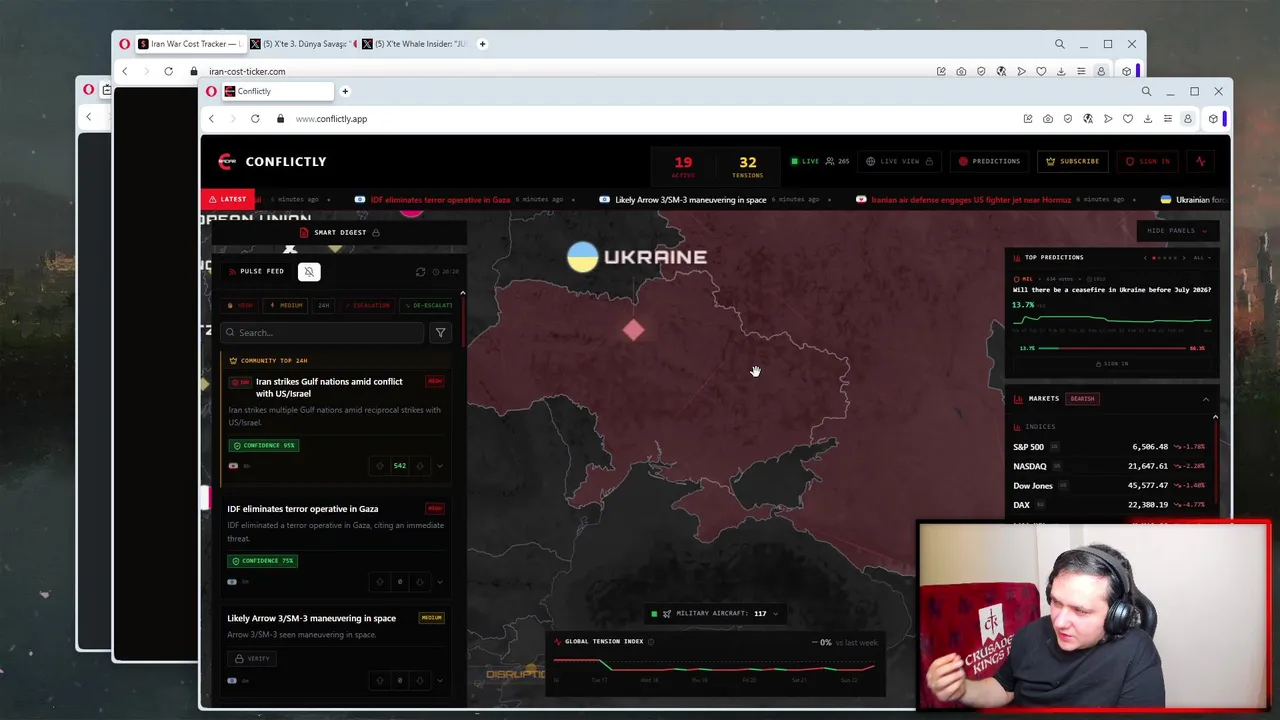Click the www.conflictly.app address bar
Image resolution: width=1280 pixels, height=720 pixels.
click(x=331, y=119)
